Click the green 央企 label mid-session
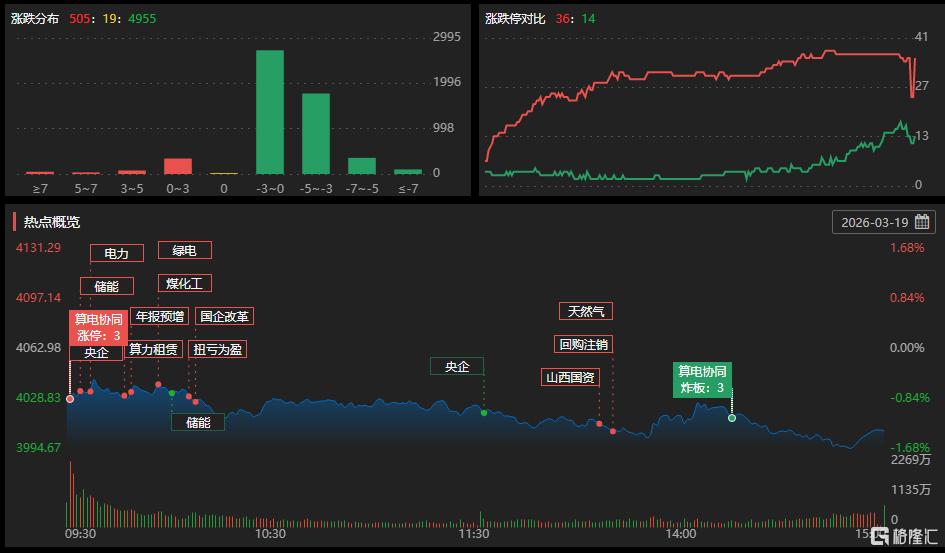The image size is (945, 553). pos(457,366)
